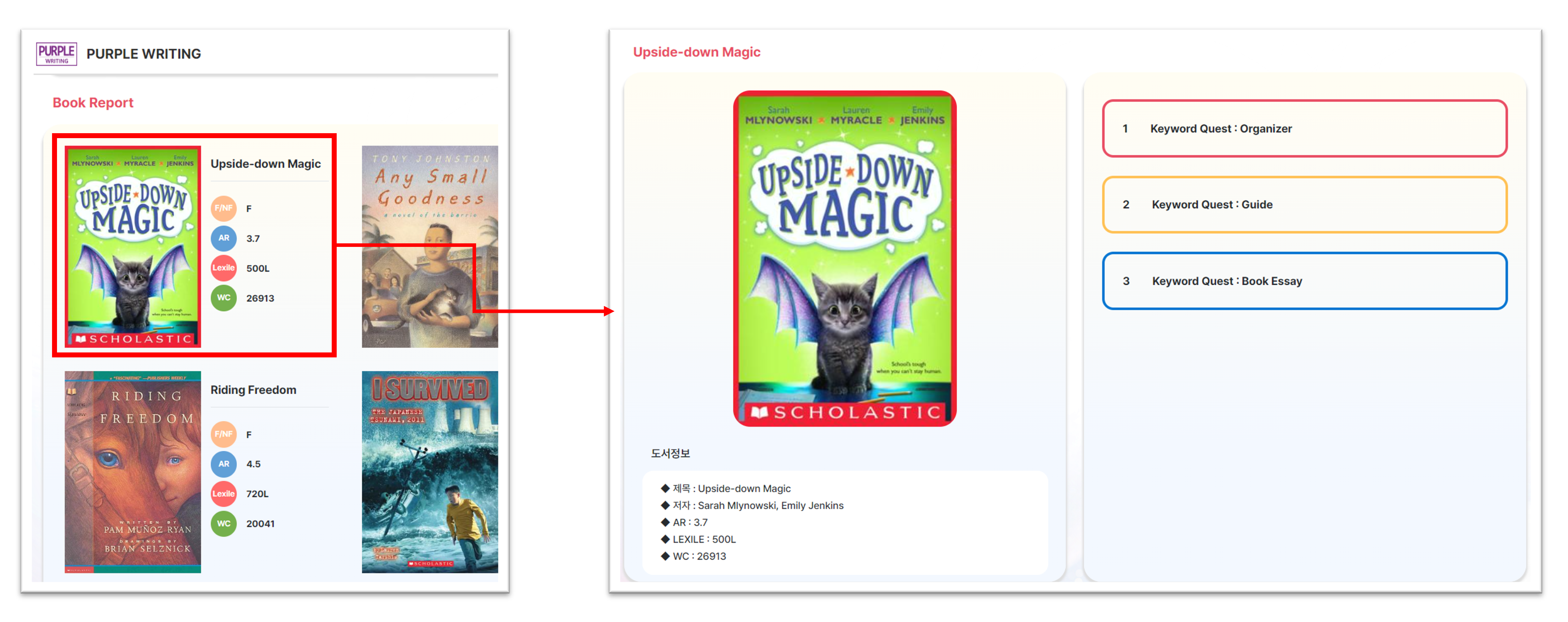Viewport: 1568px width, 622px height.
Task: Click the WC badge showing 20041
Action: coord(223,524)
